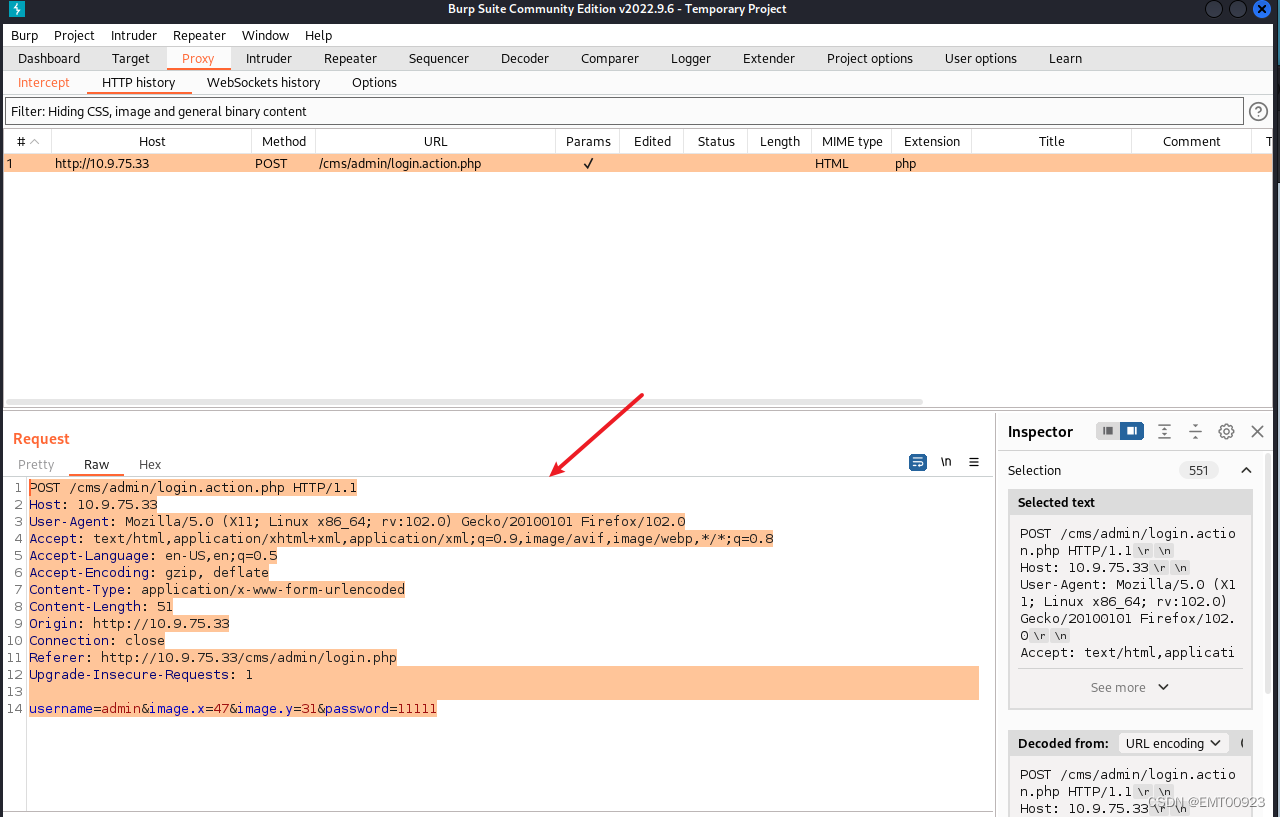
Task: Open WebSockets history sub-tab
Action: pos(263,82)
